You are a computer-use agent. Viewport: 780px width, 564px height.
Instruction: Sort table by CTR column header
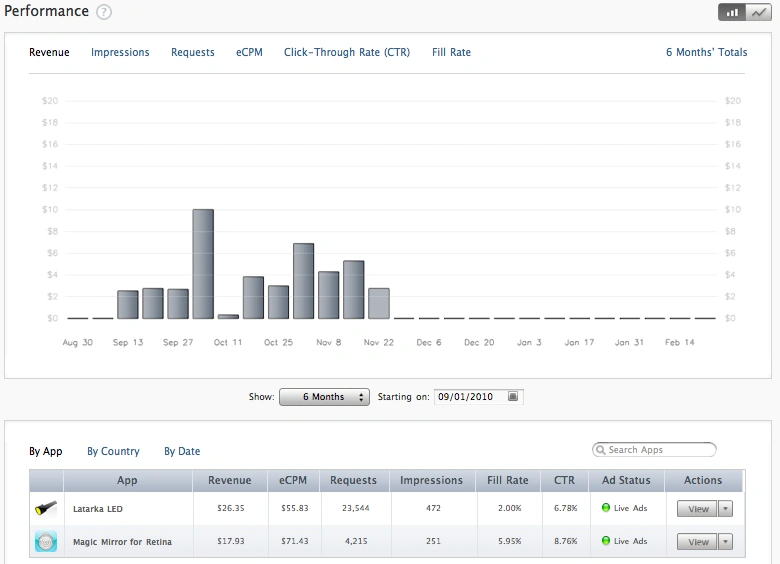pos(565,480)
